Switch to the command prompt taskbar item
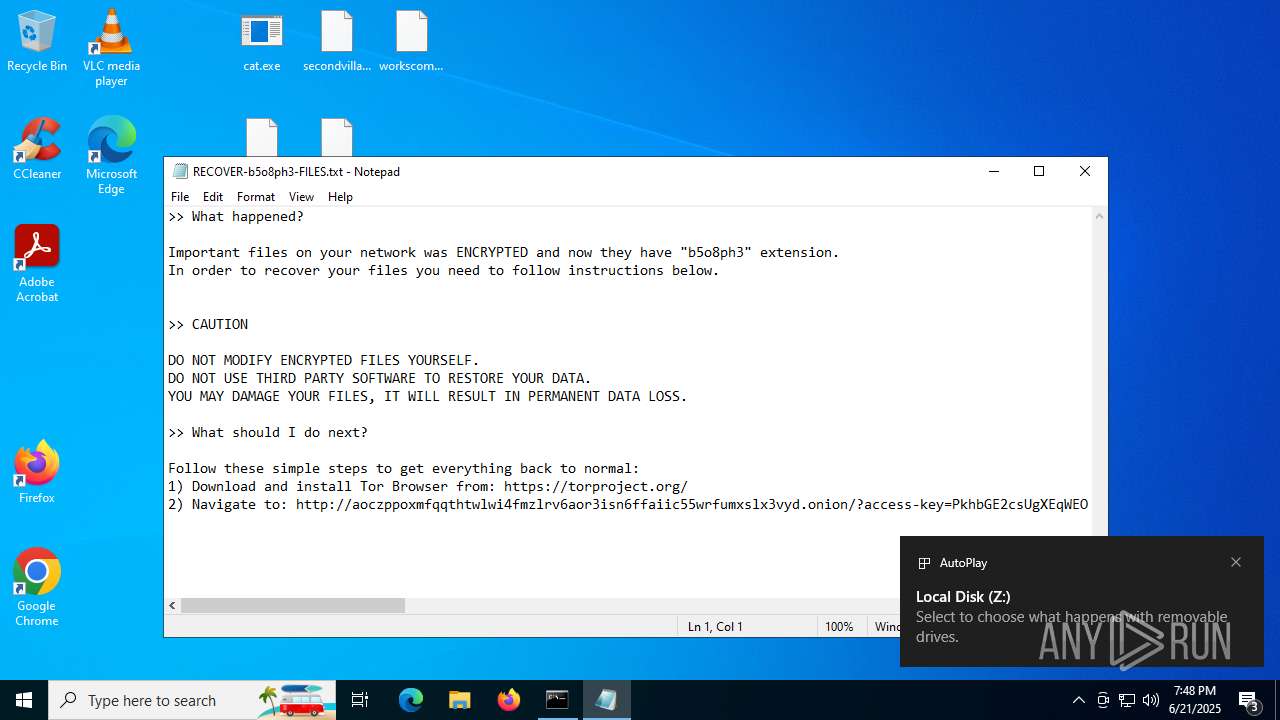Image resolution: width=1280 pixels, height=720 pixels. click(557, 700)
